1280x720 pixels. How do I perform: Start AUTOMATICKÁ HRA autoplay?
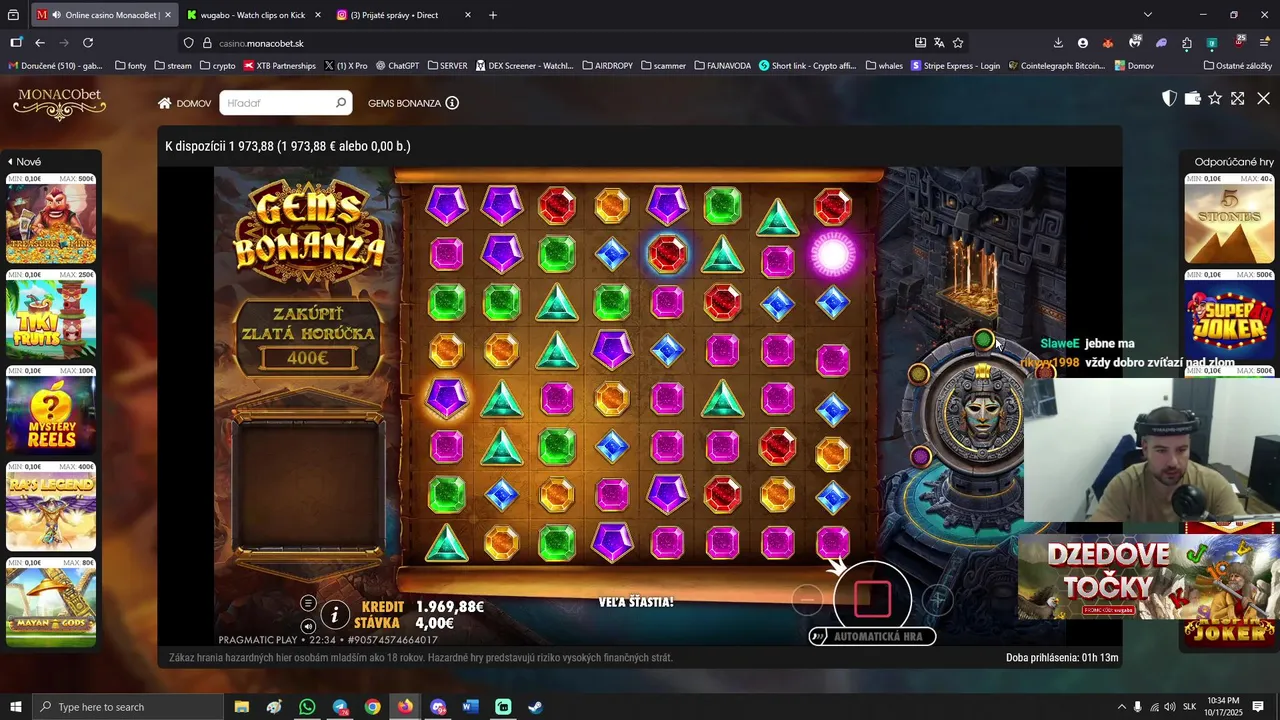[x=872, y=636]
